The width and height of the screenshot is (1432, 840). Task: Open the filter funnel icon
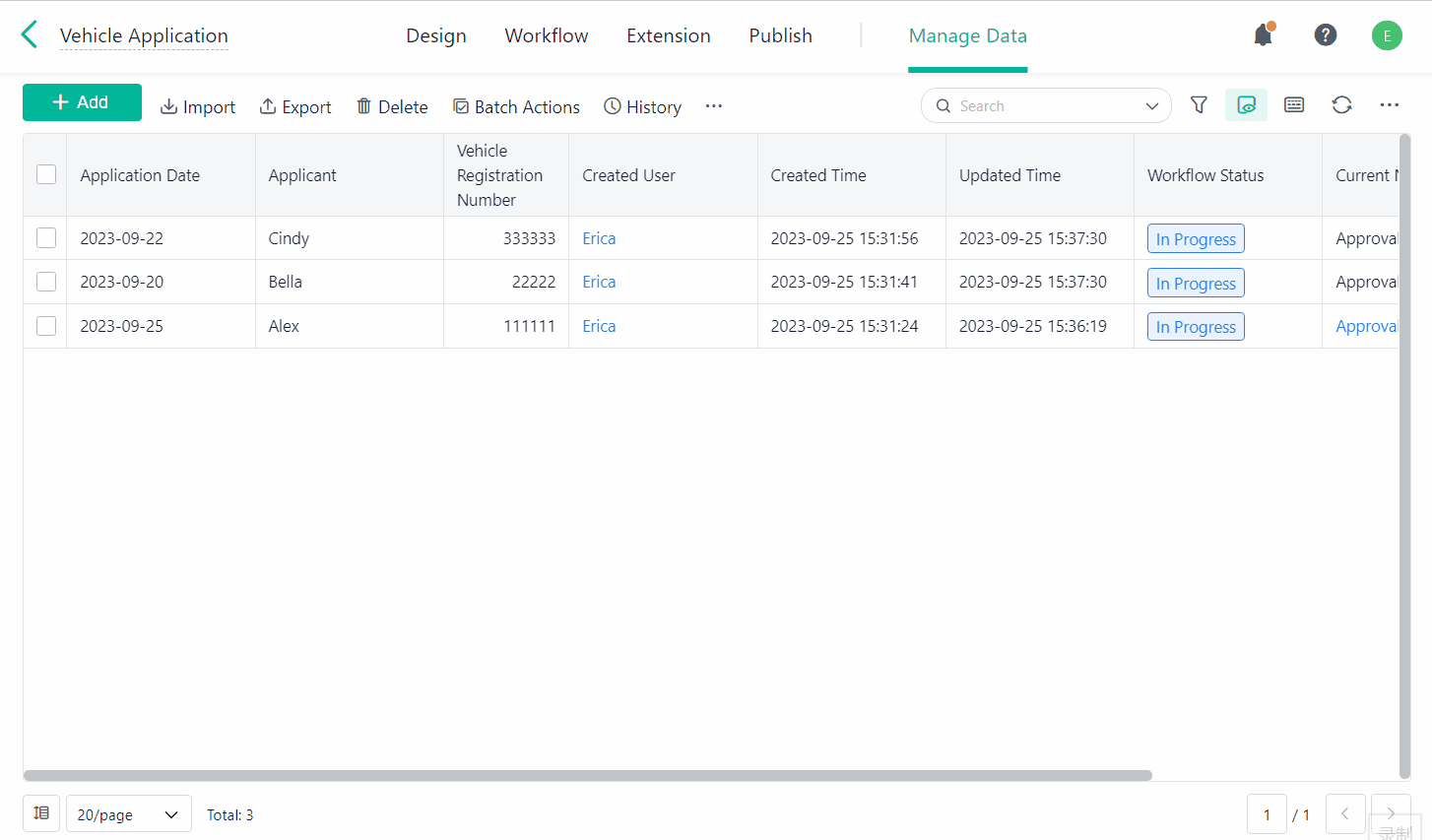click(x=1199, y=105)
